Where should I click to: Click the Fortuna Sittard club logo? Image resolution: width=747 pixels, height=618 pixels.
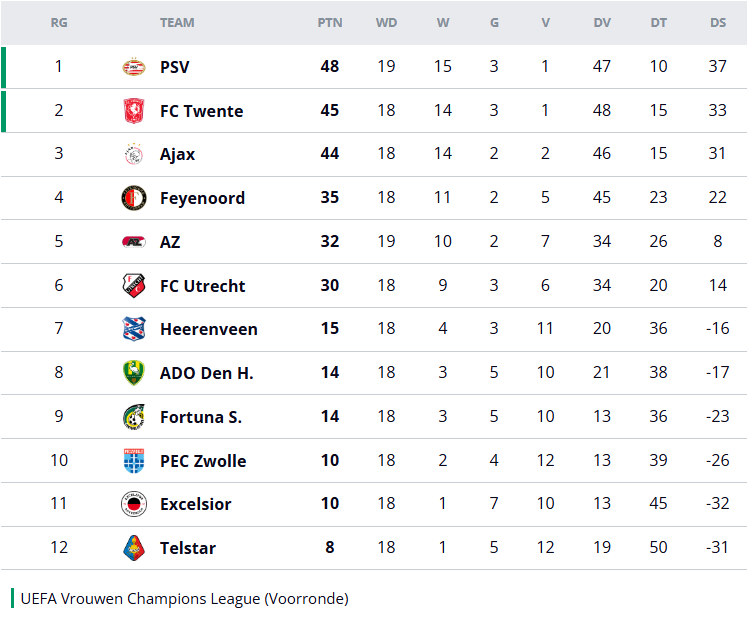[x=133, y=417]
